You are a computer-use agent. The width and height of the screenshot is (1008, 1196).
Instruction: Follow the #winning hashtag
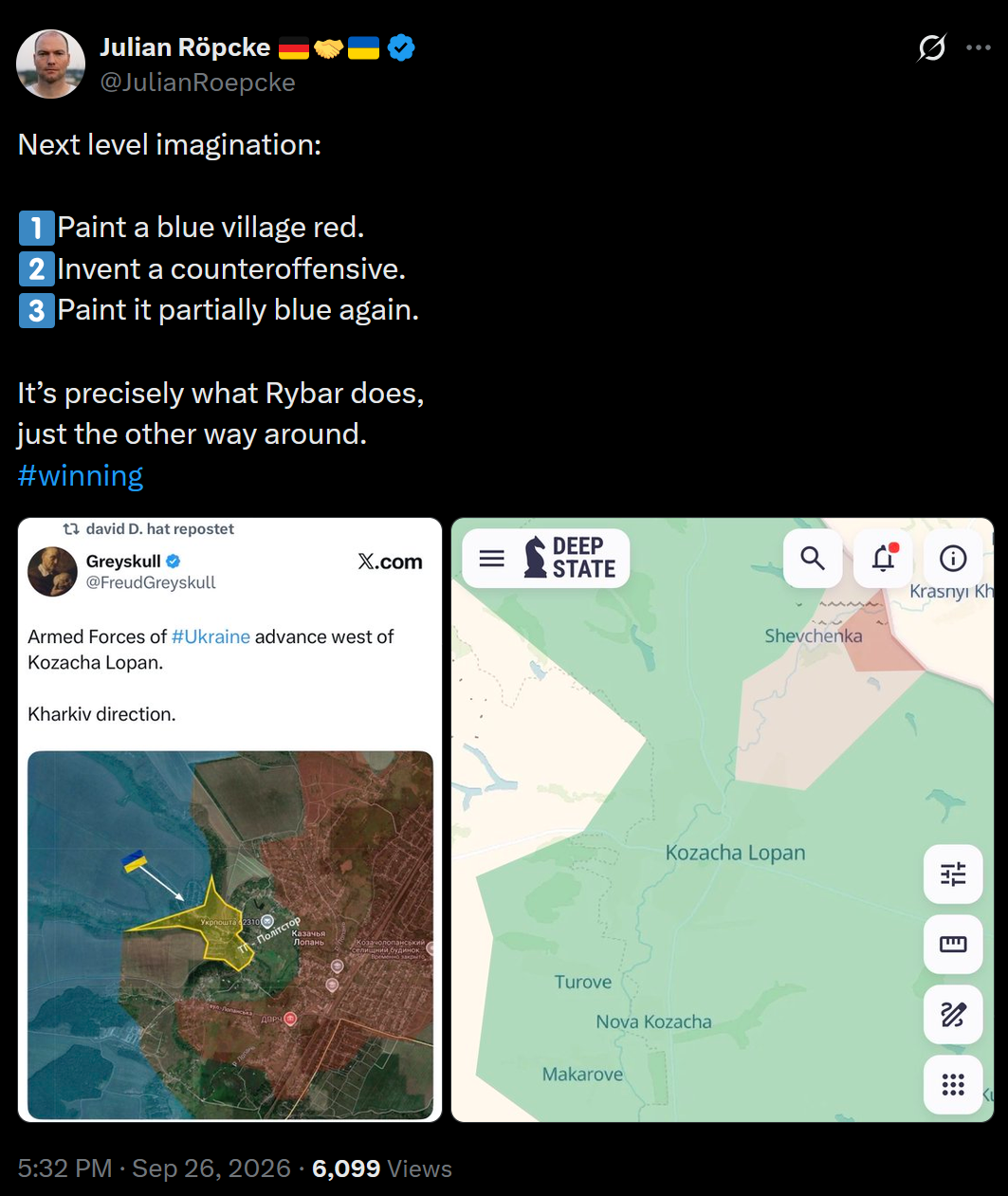coord(81,475)
